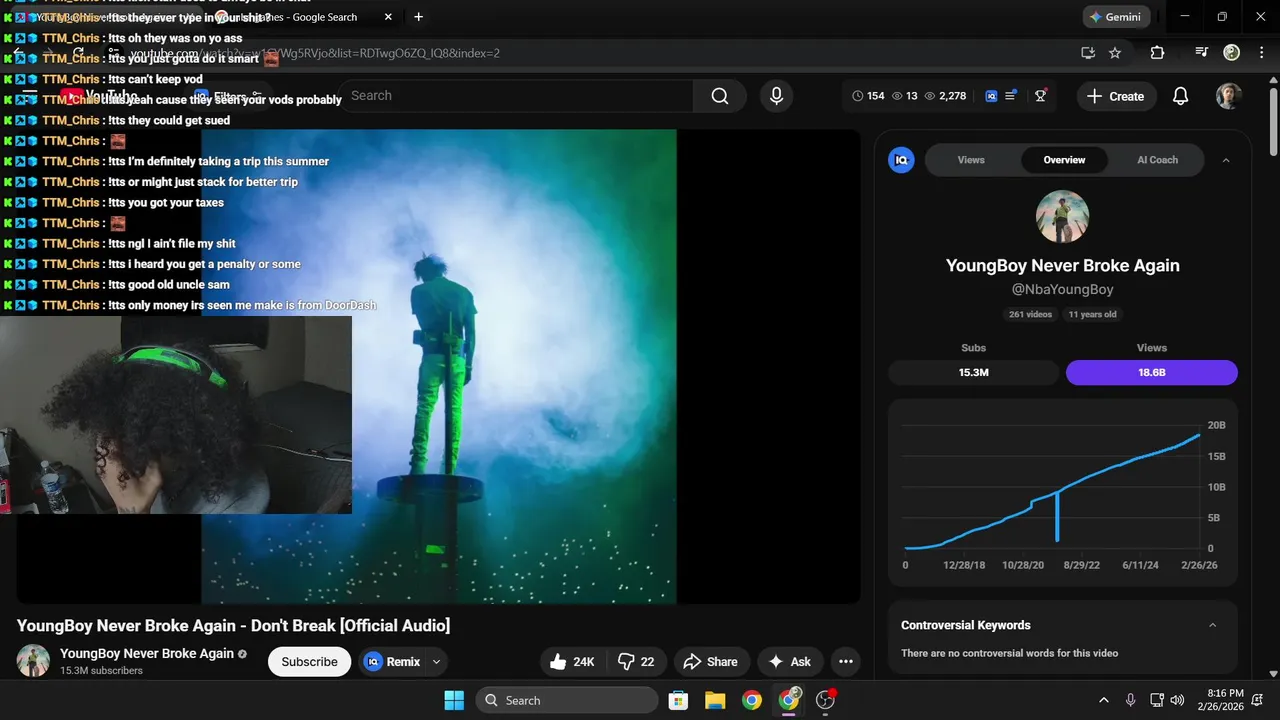Click the video title Don't Break [Official Audio]
Viewport: 1280px width, 720px height.
[x=233, y=625]
